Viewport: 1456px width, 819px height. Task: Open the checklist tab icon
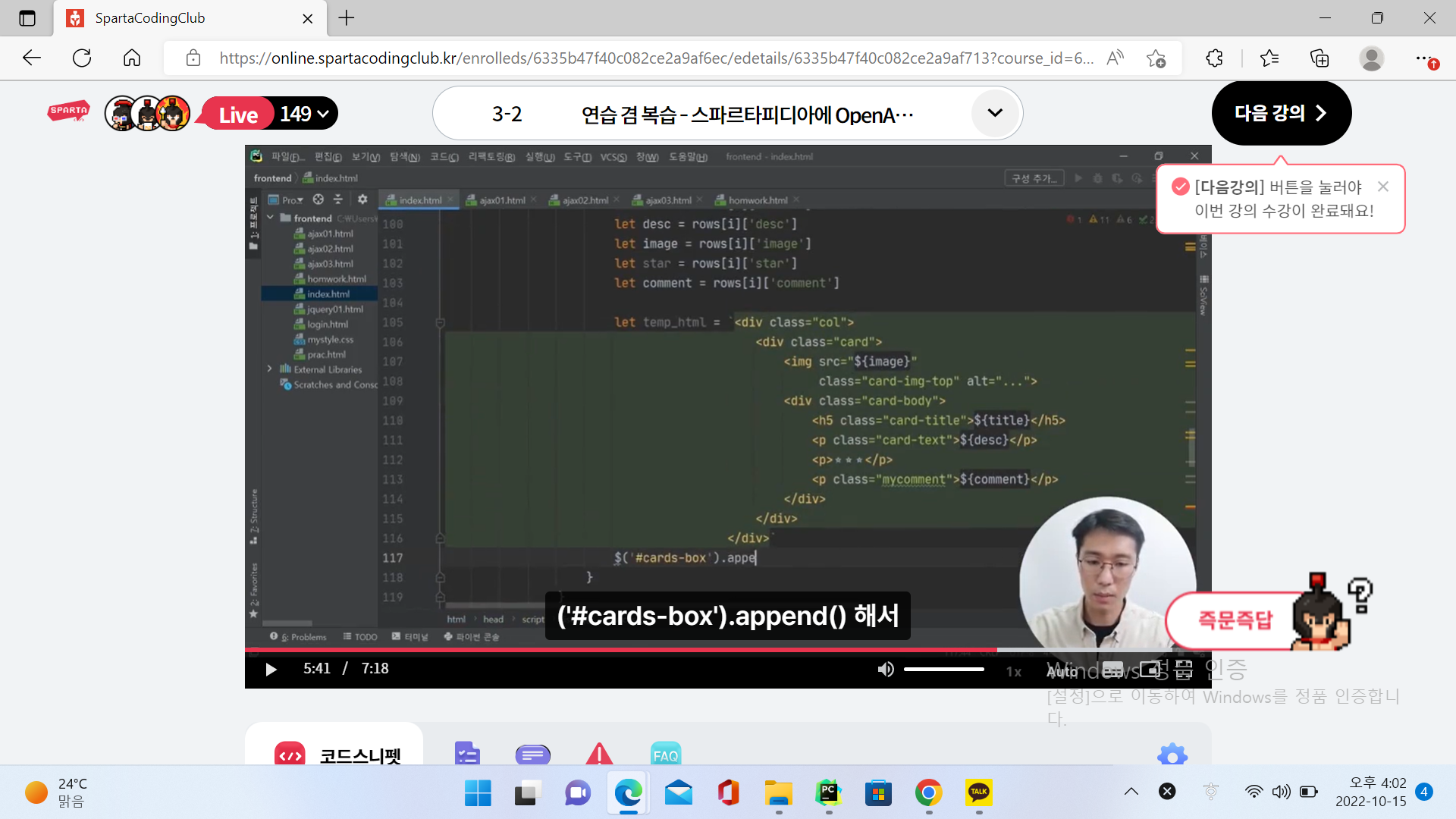click(467, 754)
